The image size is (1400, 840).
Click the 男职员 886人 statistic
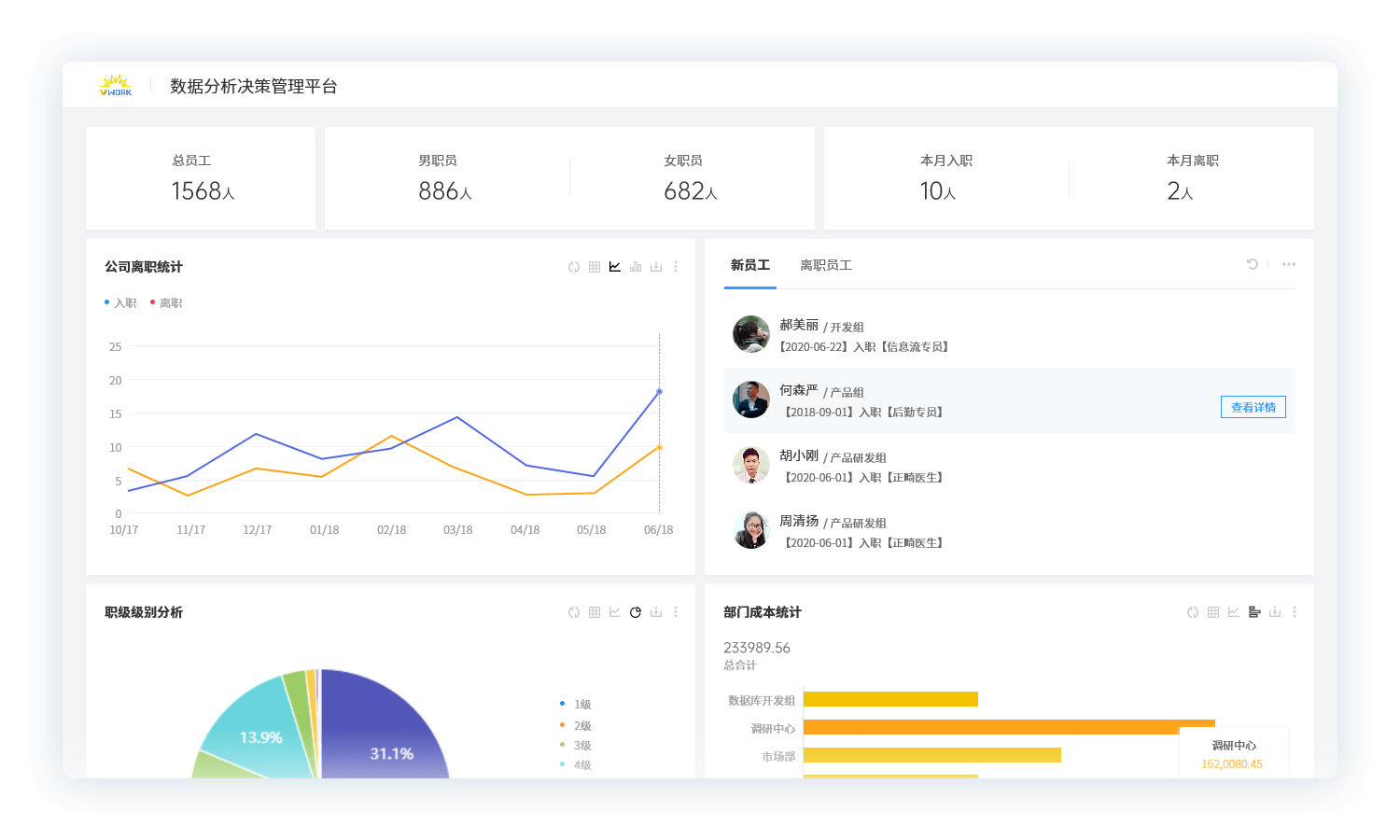coord(444,178)
